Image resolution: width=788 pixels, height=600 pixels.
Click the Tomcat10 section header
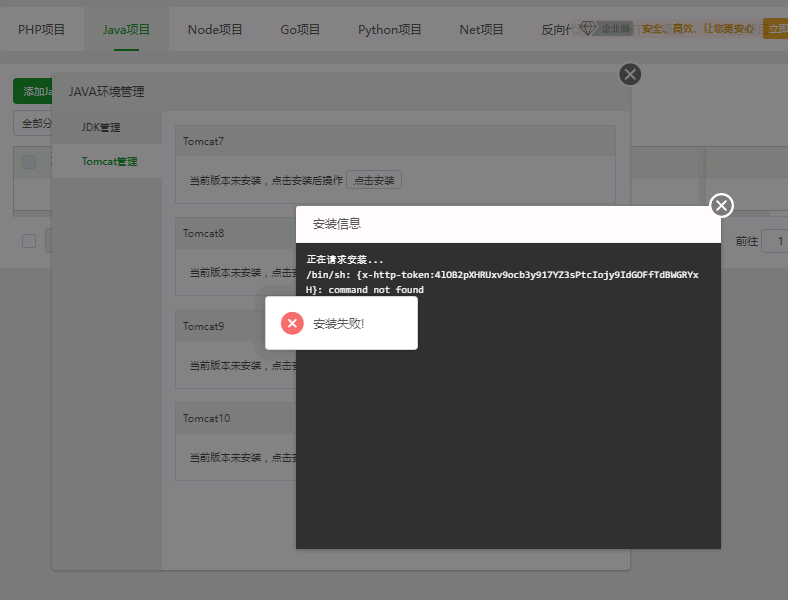click(x=236, y=418)
